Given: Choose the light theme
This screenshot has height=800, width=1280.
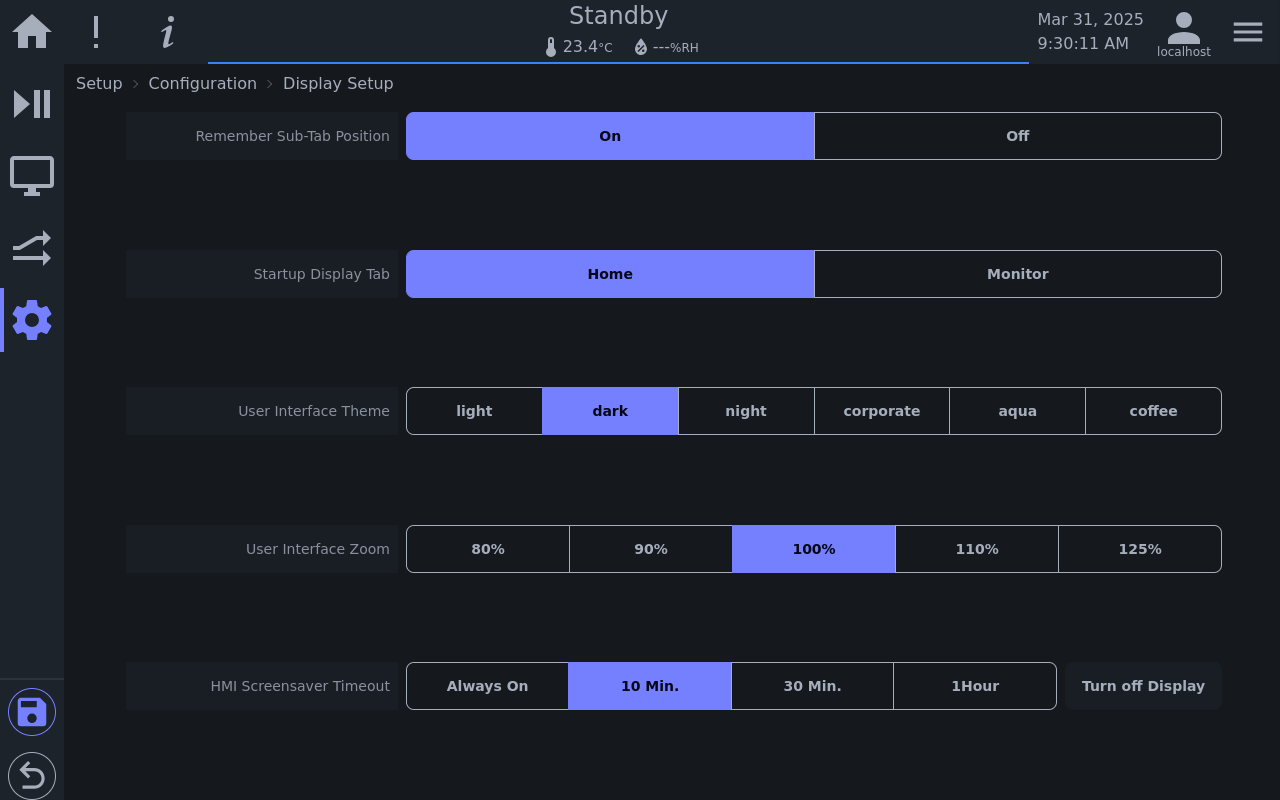Looking at the screenshot, I should coord(474,411).
